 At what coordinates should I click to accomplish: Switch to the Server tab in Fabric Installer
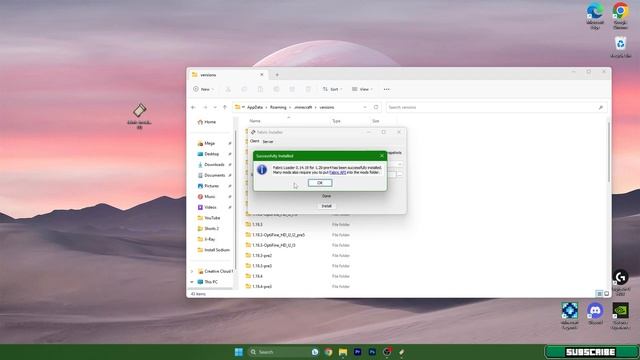[x=268, y=142]
